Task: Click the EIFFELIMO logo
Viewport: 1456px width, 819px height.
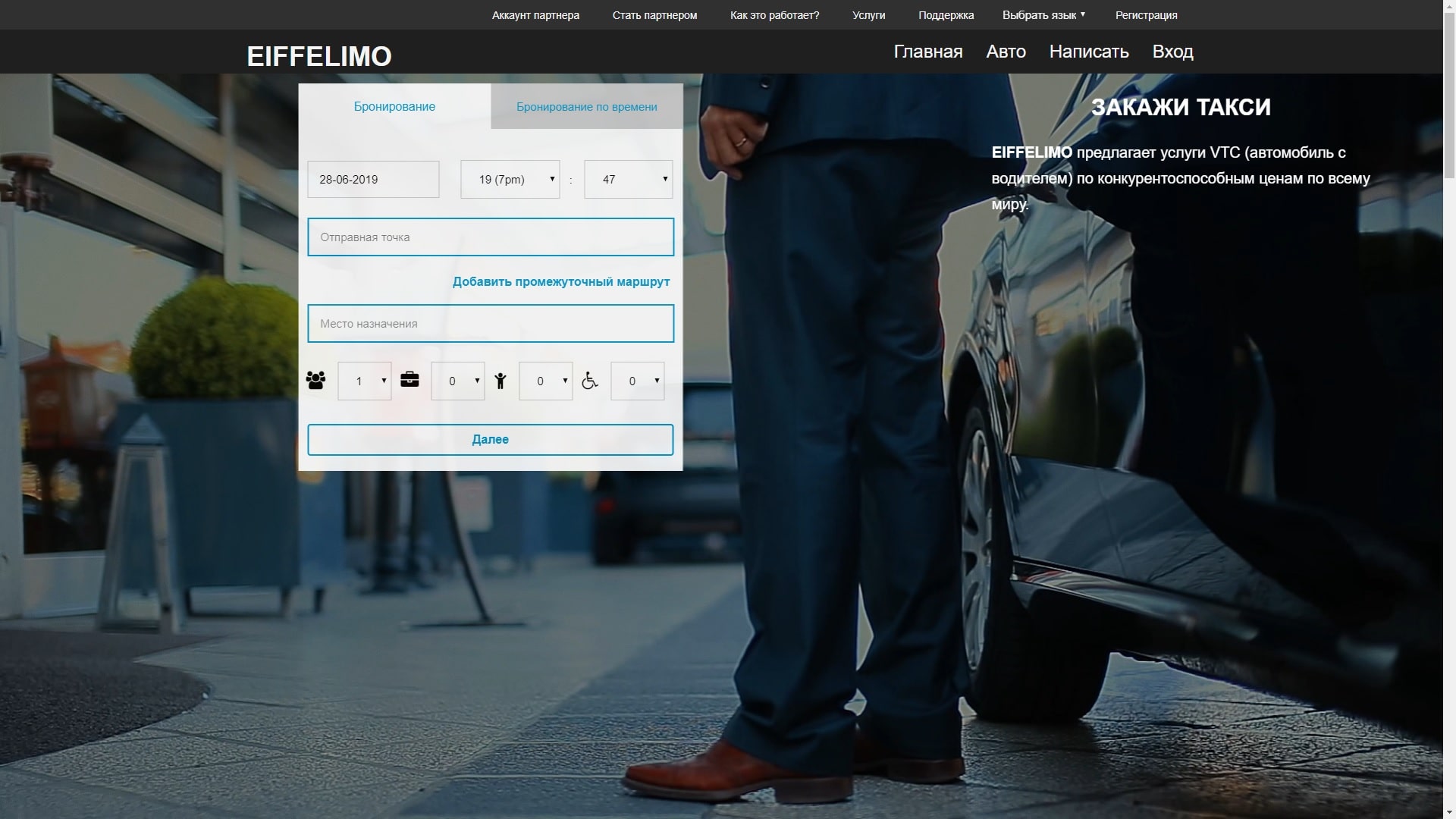Action: point(319,56)
